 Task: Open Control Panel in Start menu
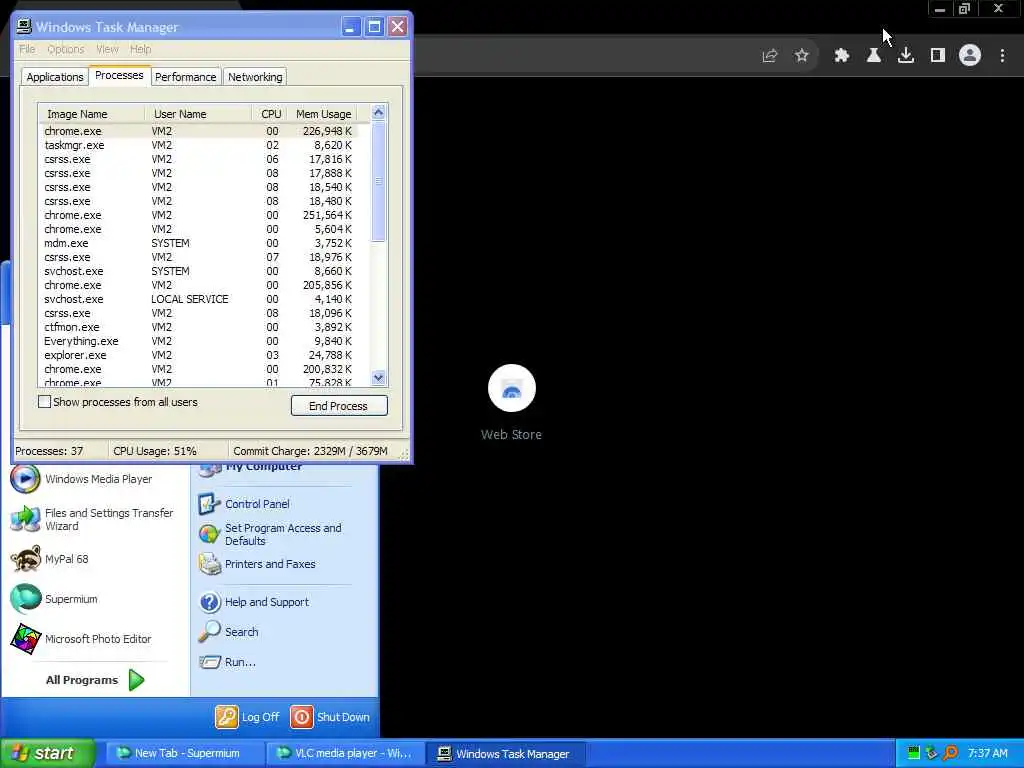pos(244,504)
